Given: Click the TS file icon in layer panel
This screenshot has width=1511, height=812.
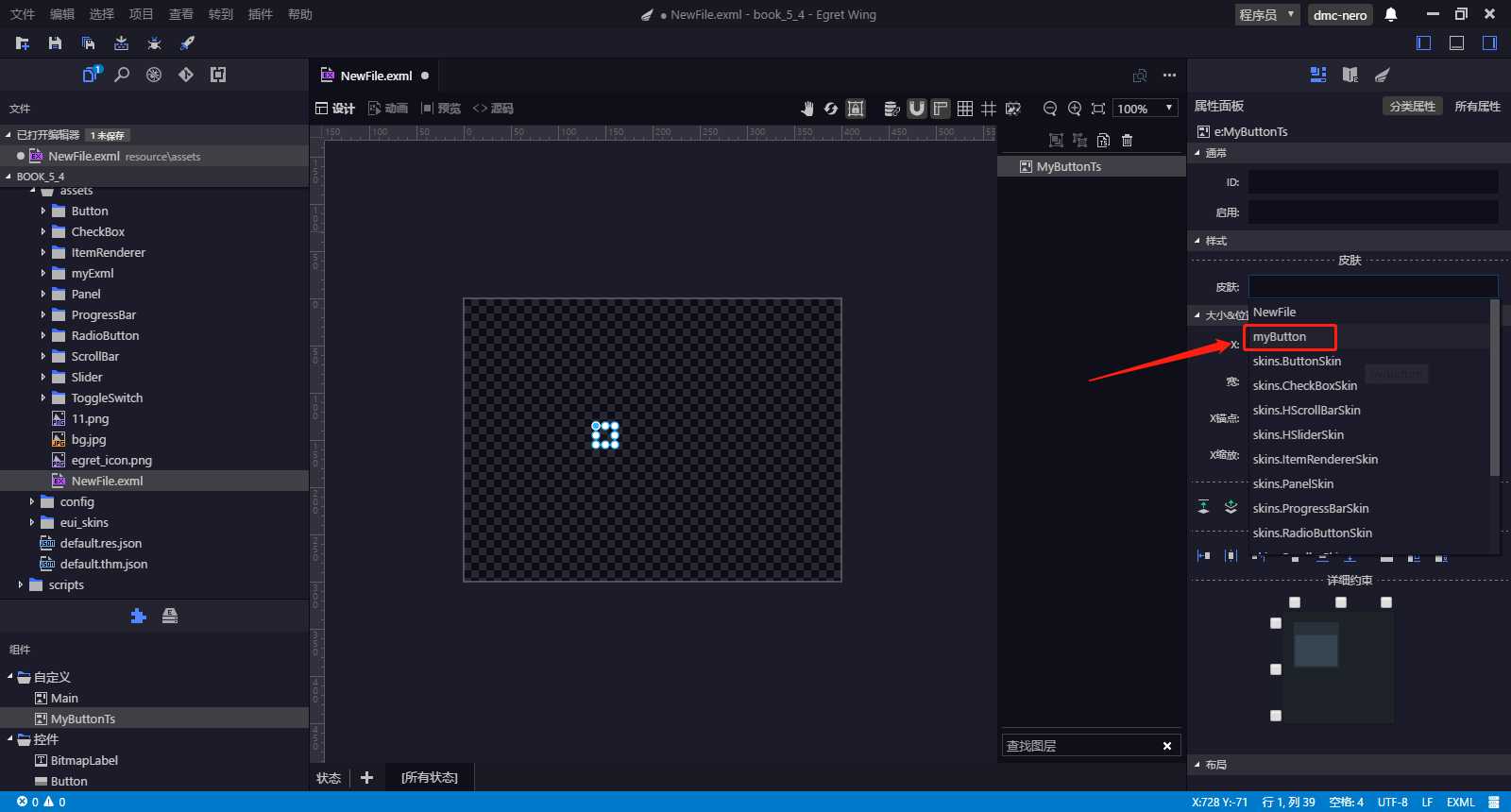Looking at the screenshot, I should [x=1103, y=141].
